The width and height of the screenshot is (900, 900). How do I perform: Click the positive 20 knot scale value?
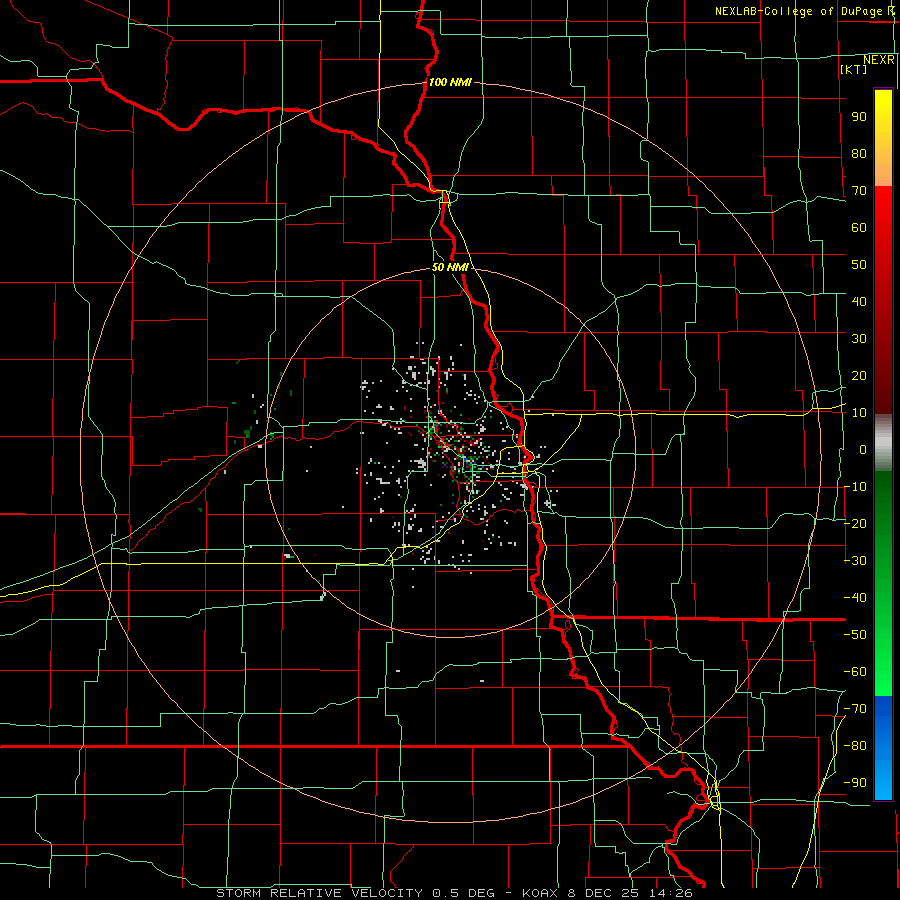[859, 375]
